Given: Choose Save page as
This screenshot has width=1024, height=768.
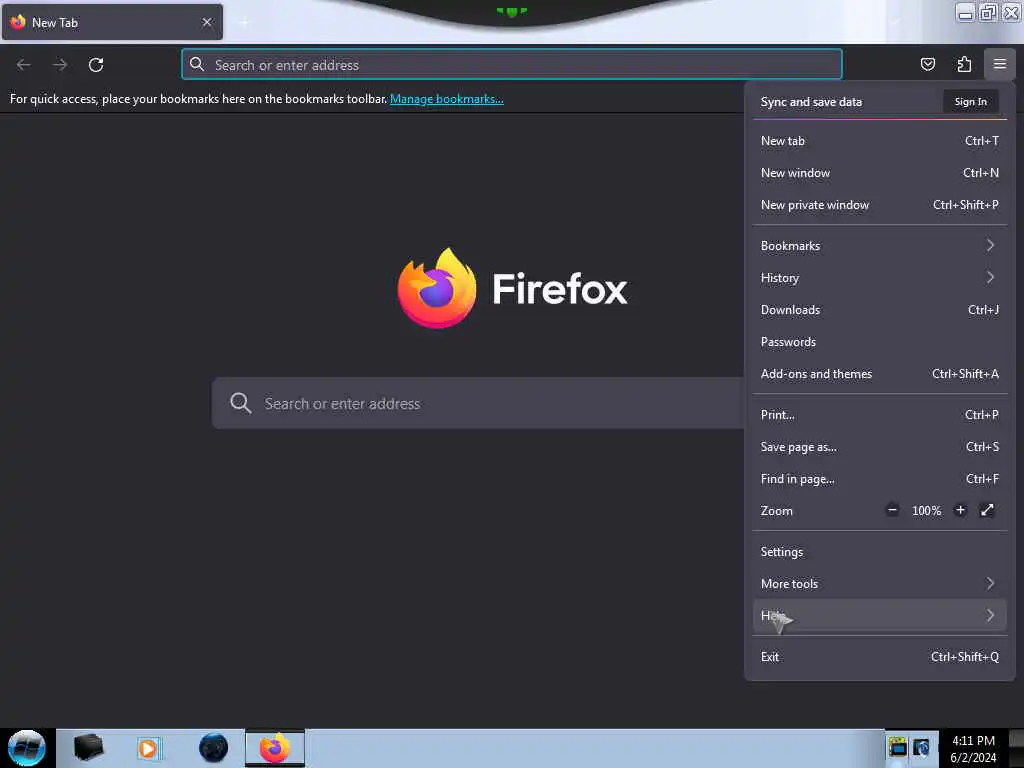Looking at the screenshot, I should coord(880,447).
